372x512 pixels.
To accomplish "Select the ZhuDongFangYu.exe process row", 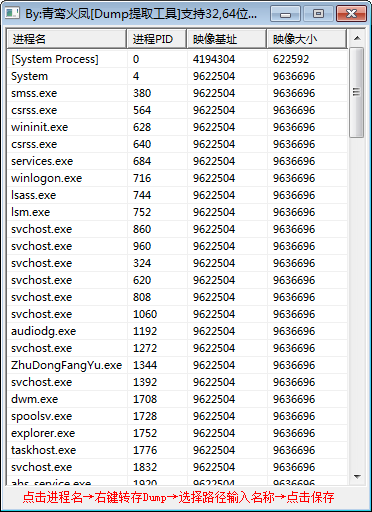I will coord(177,365).
